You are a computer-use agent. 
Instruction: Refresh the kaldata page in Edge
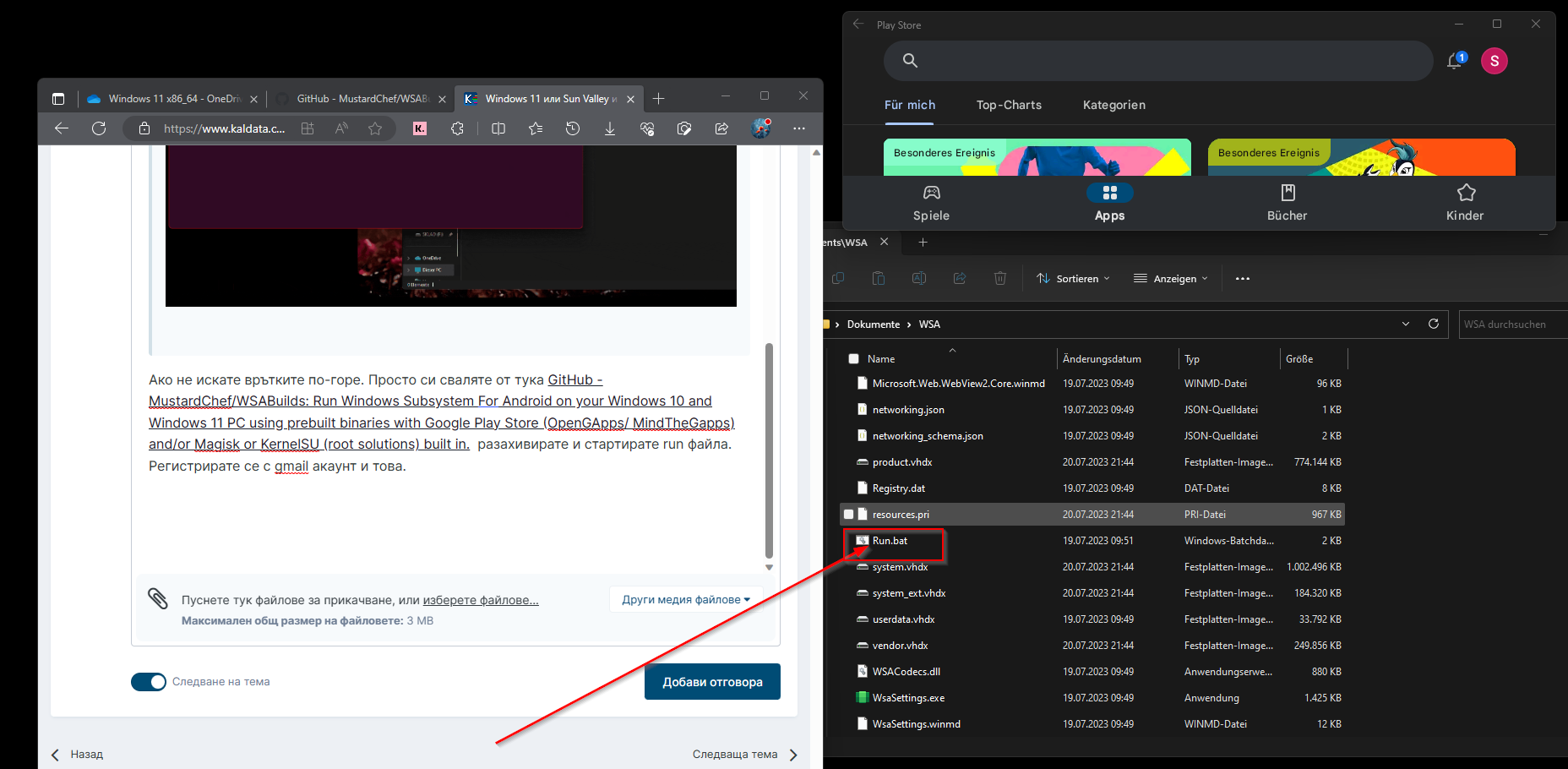99,128
